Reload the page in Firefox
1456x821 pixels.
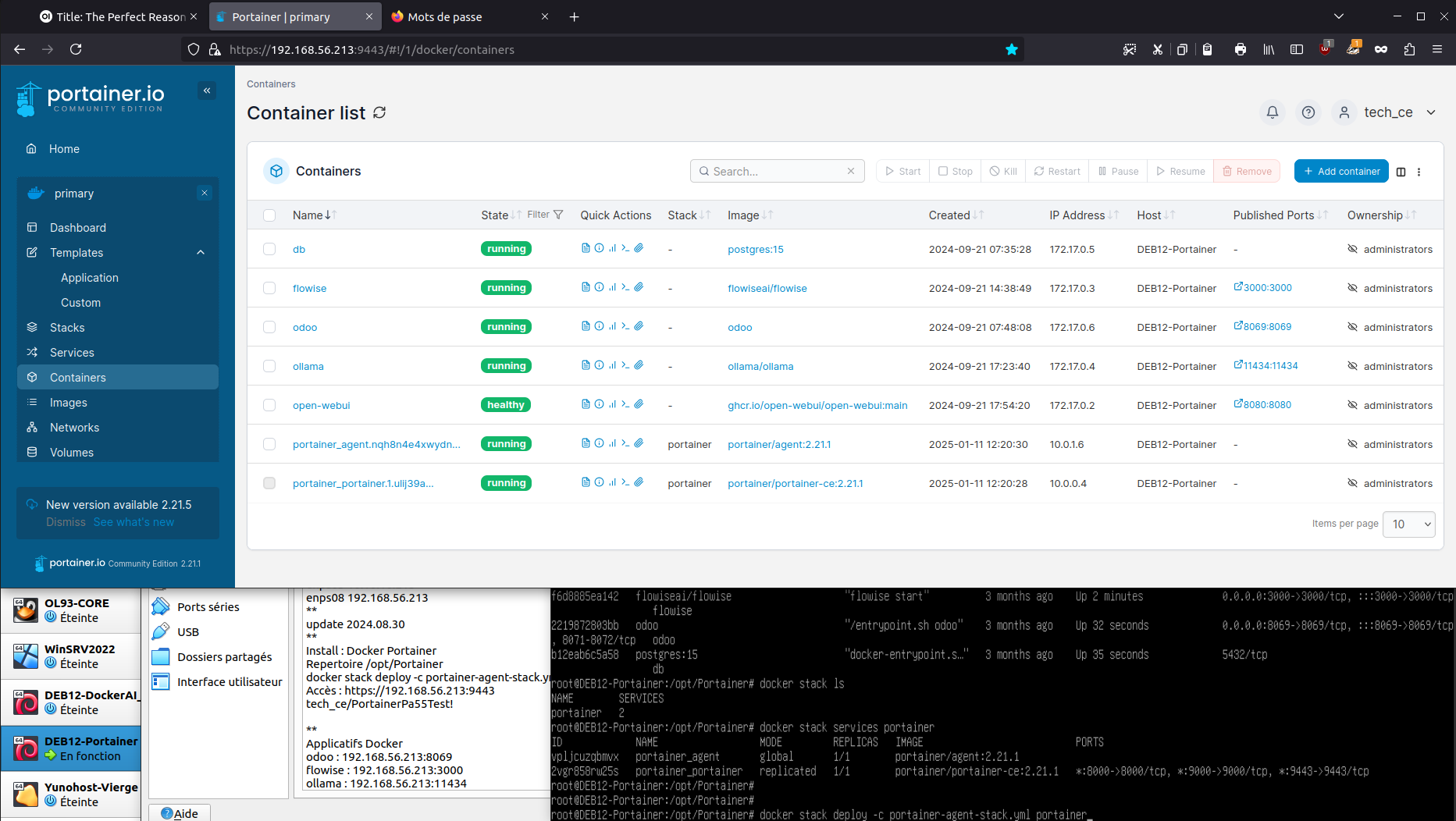click(x=76, y=49)
